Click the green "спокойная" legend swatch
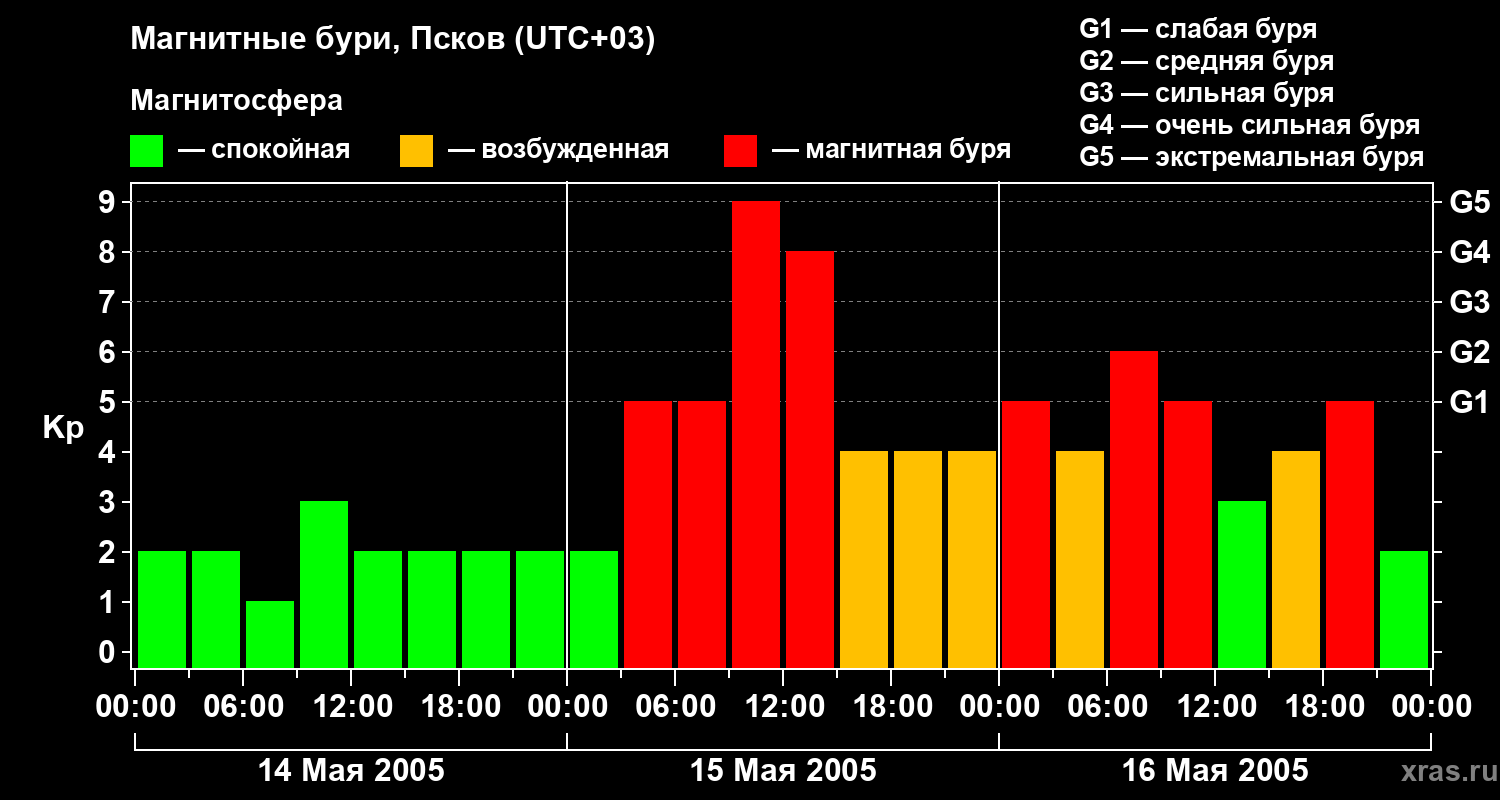The height and width of the screenshot is (800, 1500). 146,151
